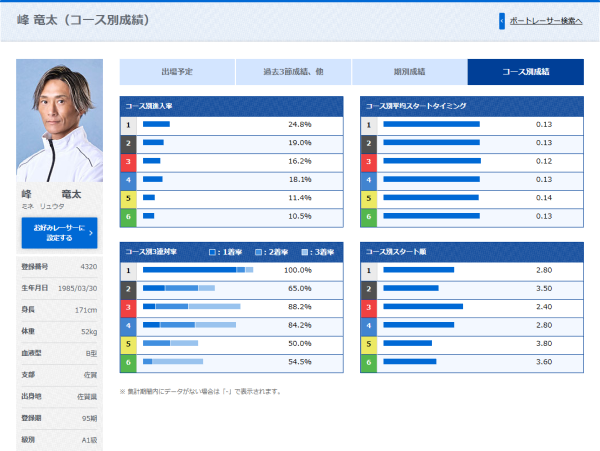This screenshot has height=451, width=600.
Task: Follow the ボートレーサー検索へ link
Action: pyautogui.click(x=546, y=21)
